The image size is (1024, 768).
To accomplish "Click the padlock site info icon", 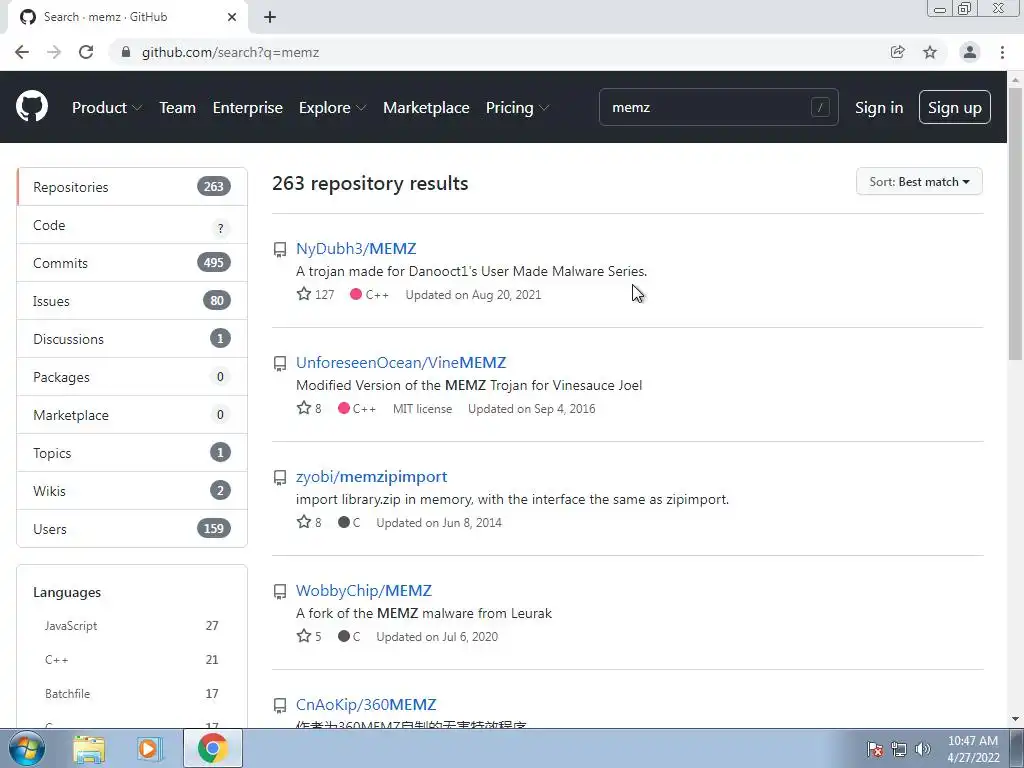I will 126,52.
